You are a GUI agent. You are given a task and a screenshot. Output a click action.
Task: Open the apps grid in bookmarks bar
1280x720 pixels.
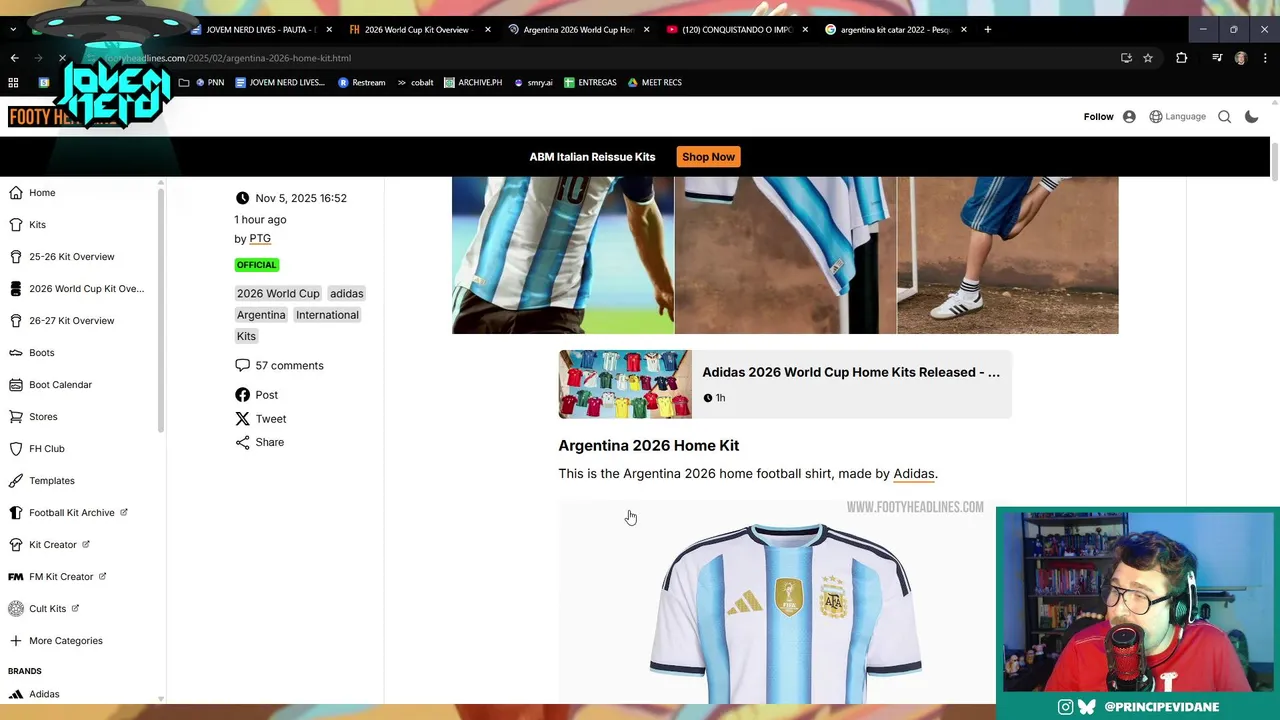pyautogui.click(x=13, y=83)
